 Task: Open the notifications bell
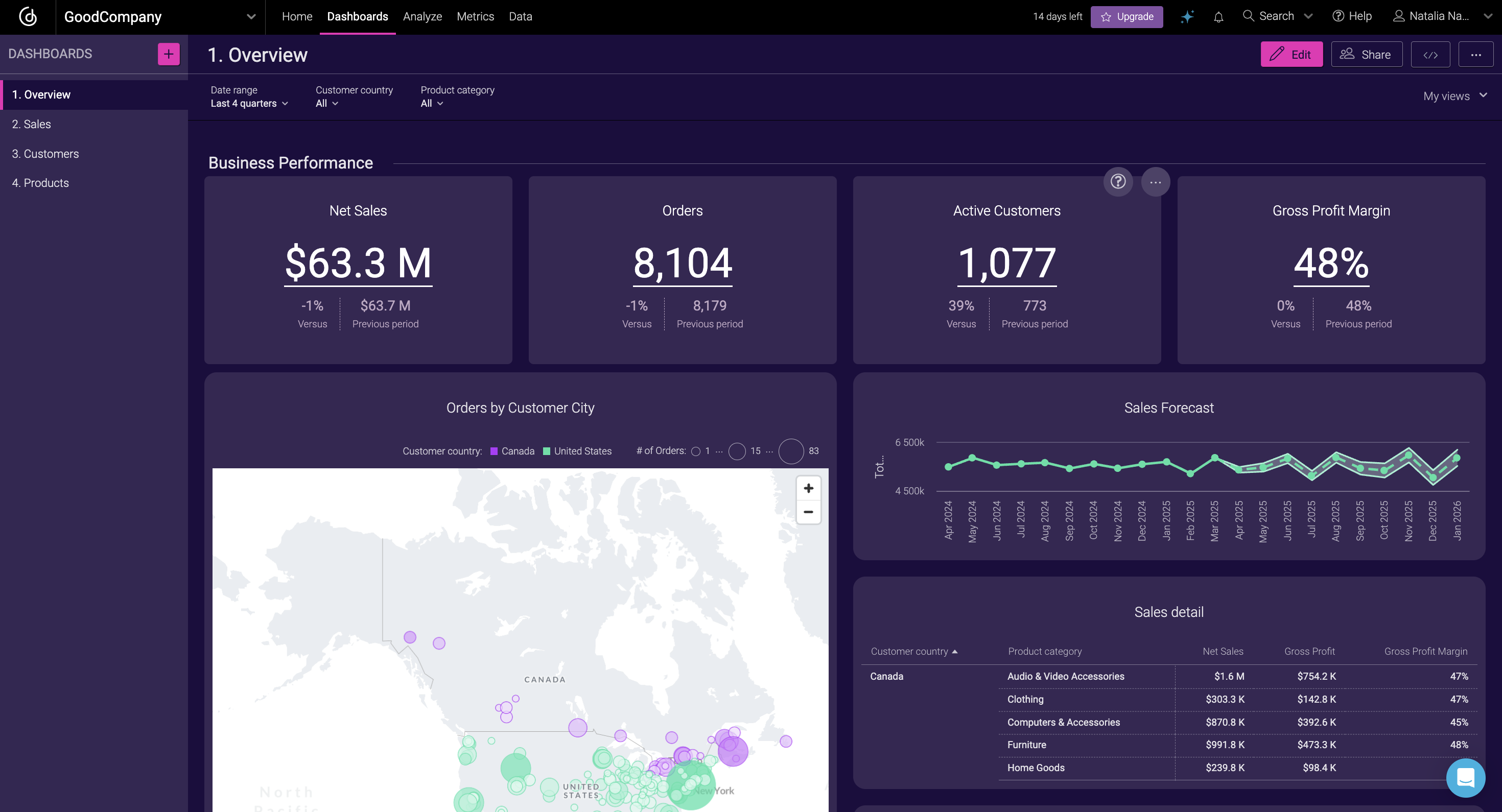1218,16
